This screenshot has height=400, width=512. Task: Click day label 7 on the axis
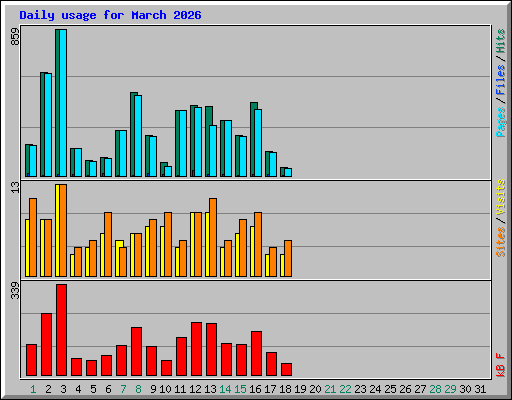coord(123,389)
